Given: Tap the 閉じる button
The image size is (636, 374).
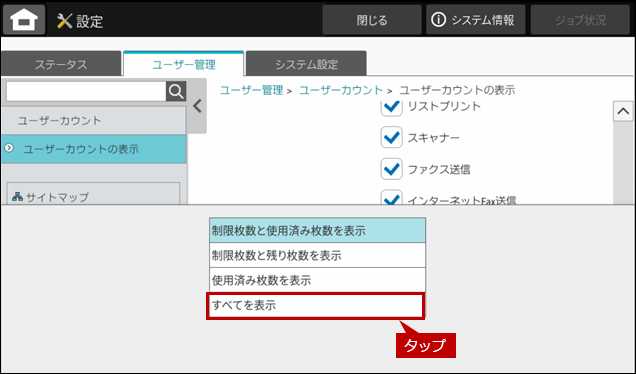Looking at the screenshot, I should (x=372, y=20).
